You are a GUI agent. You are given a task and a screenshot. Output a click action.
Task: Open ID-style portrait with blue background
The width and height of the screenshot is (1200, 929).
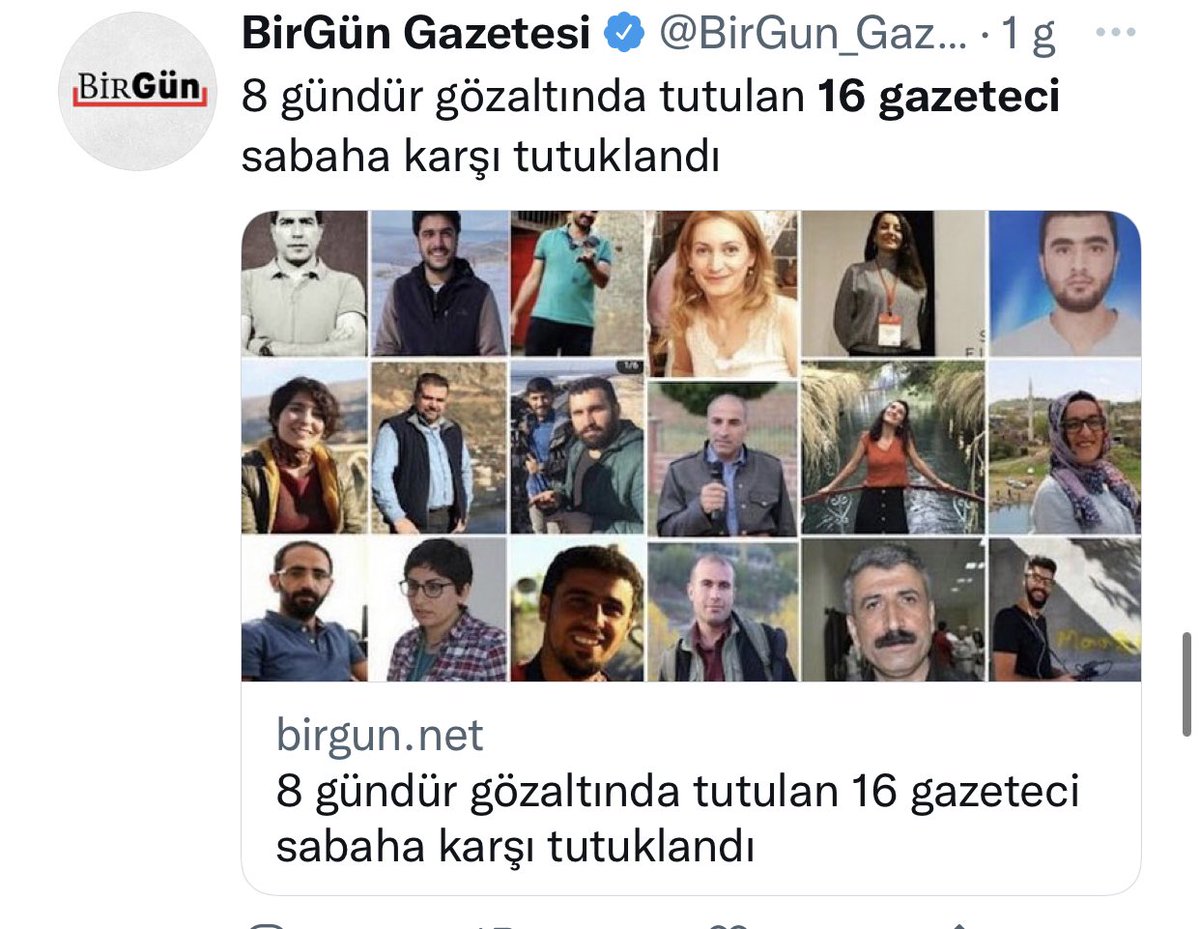(x=1065, y=283)
